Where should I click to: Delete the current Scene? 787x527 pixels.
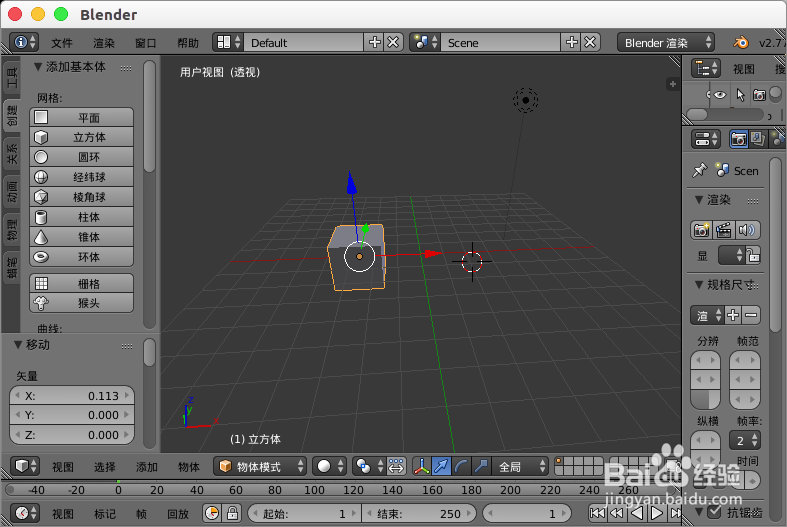click(x=590, y=42)
